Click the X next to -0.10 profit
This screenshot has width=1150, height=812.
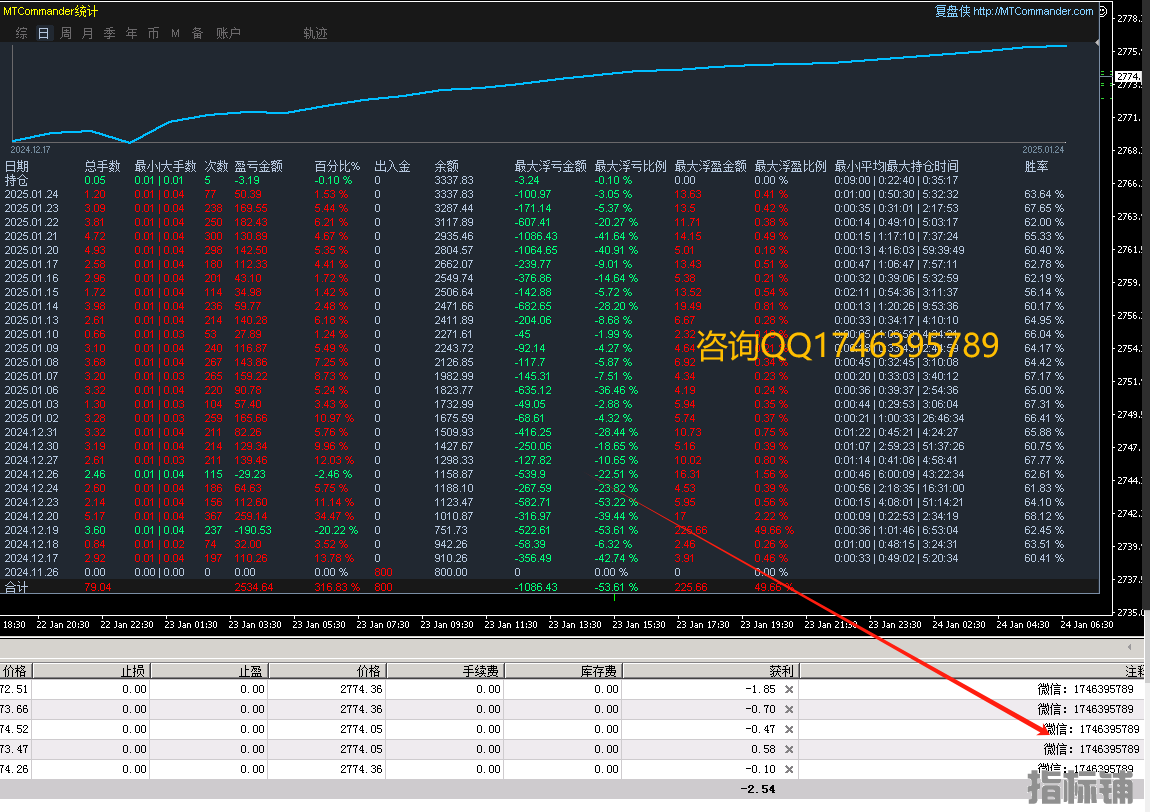point(788,769)
